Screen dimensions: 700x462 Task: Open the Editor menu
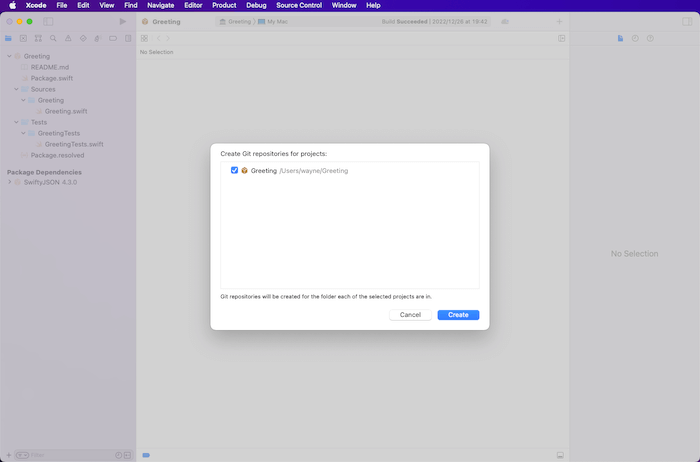pyautogui.click(x=193, y=5)
